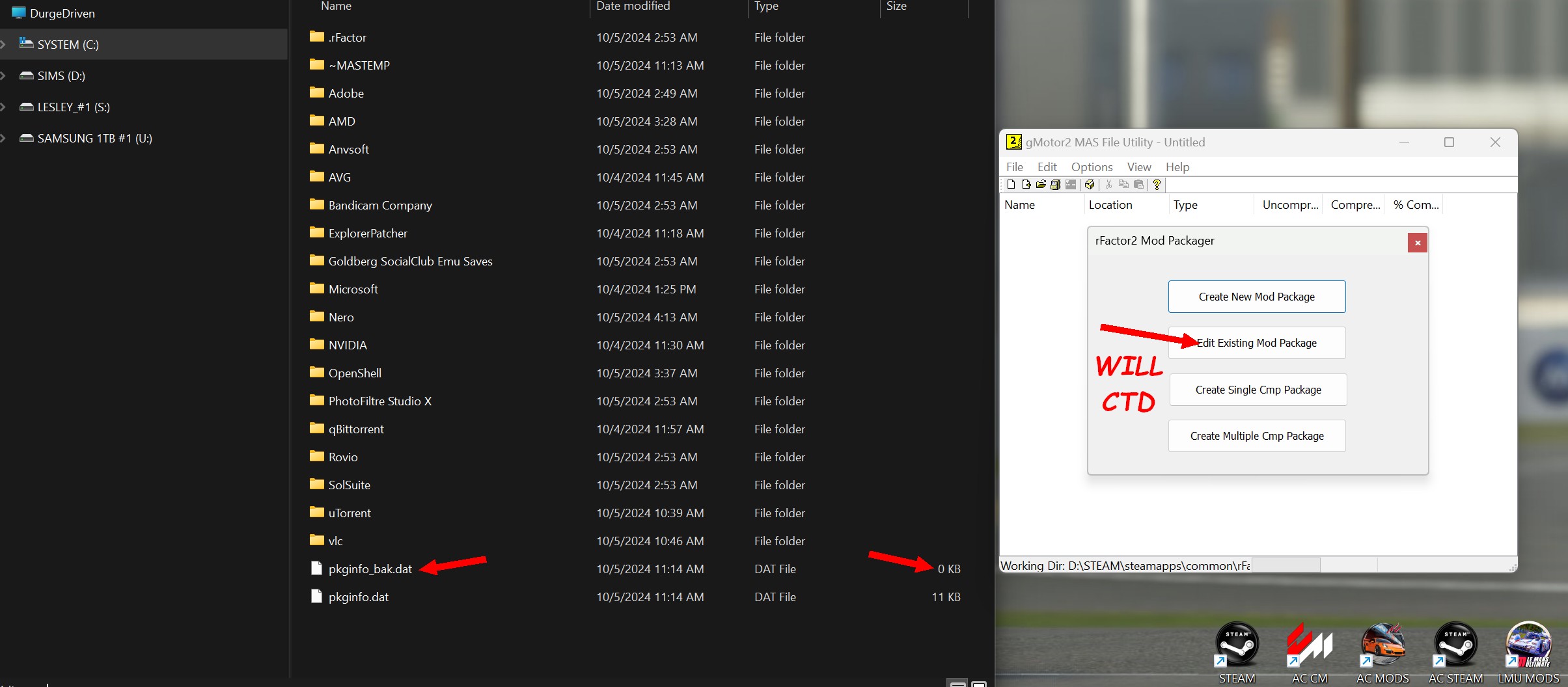The height and width of the screenshot is (687, 1568).
Task: Click Create New Mod Package button
Action: (1257, 297)
